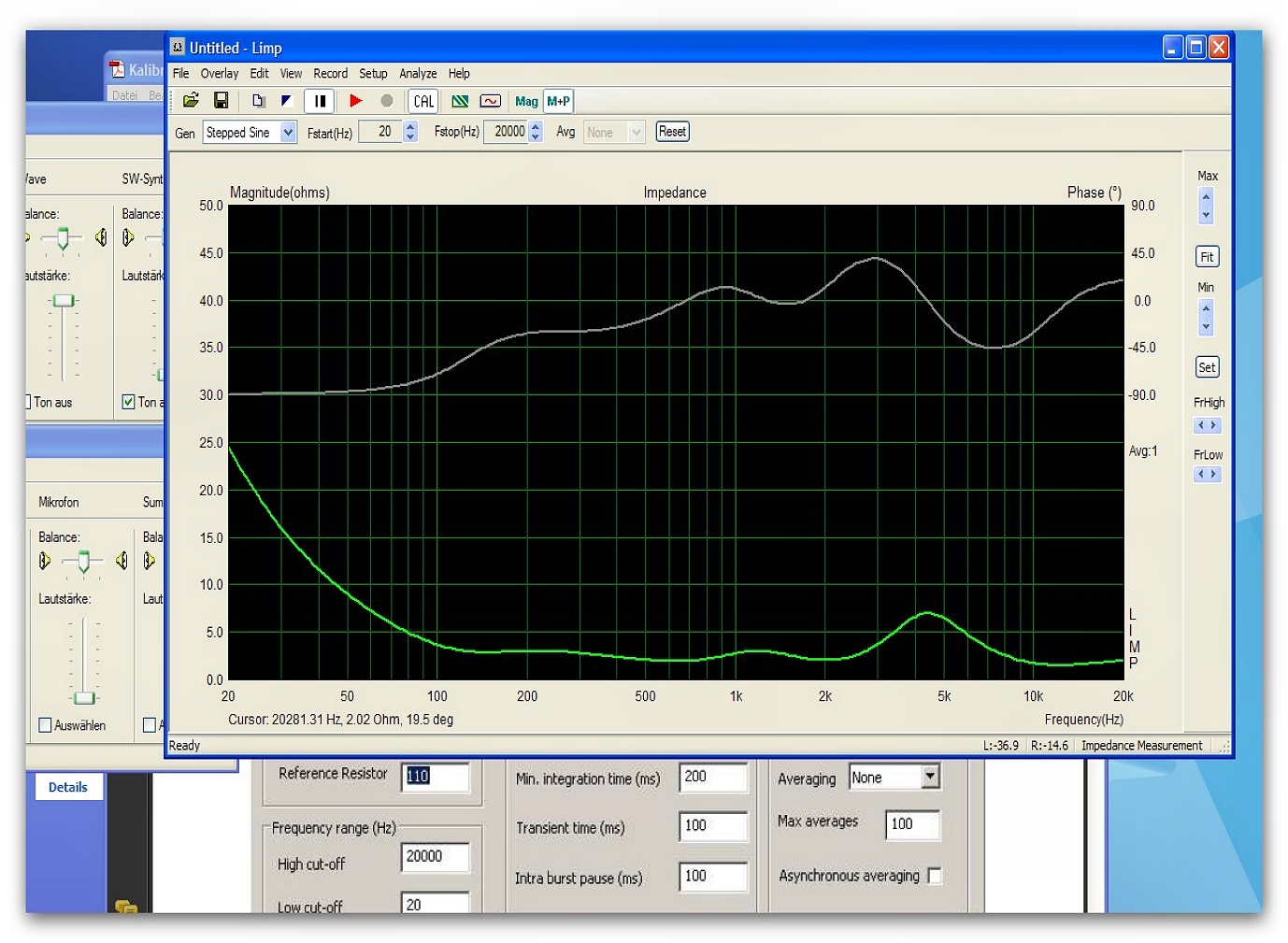Click the copy icon in toolbar

tap(258, 101)
